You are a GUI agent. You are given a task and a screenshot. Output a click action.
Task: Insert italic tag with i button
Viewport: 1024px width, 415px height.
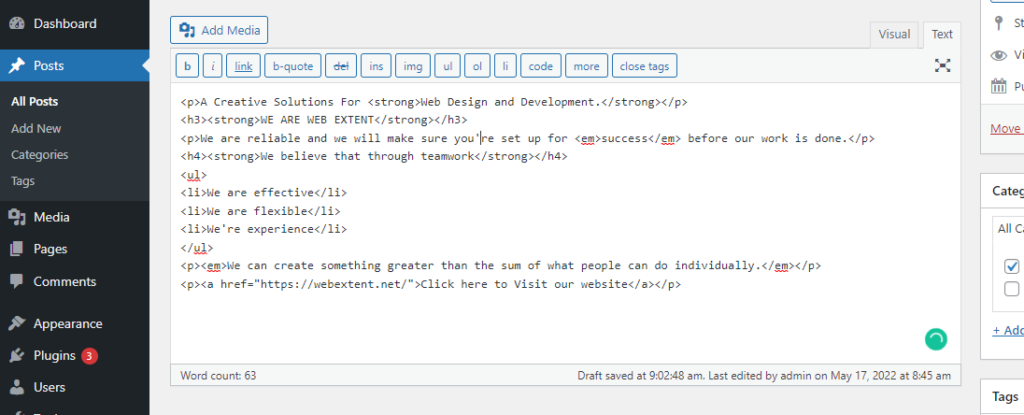[212, 66]
